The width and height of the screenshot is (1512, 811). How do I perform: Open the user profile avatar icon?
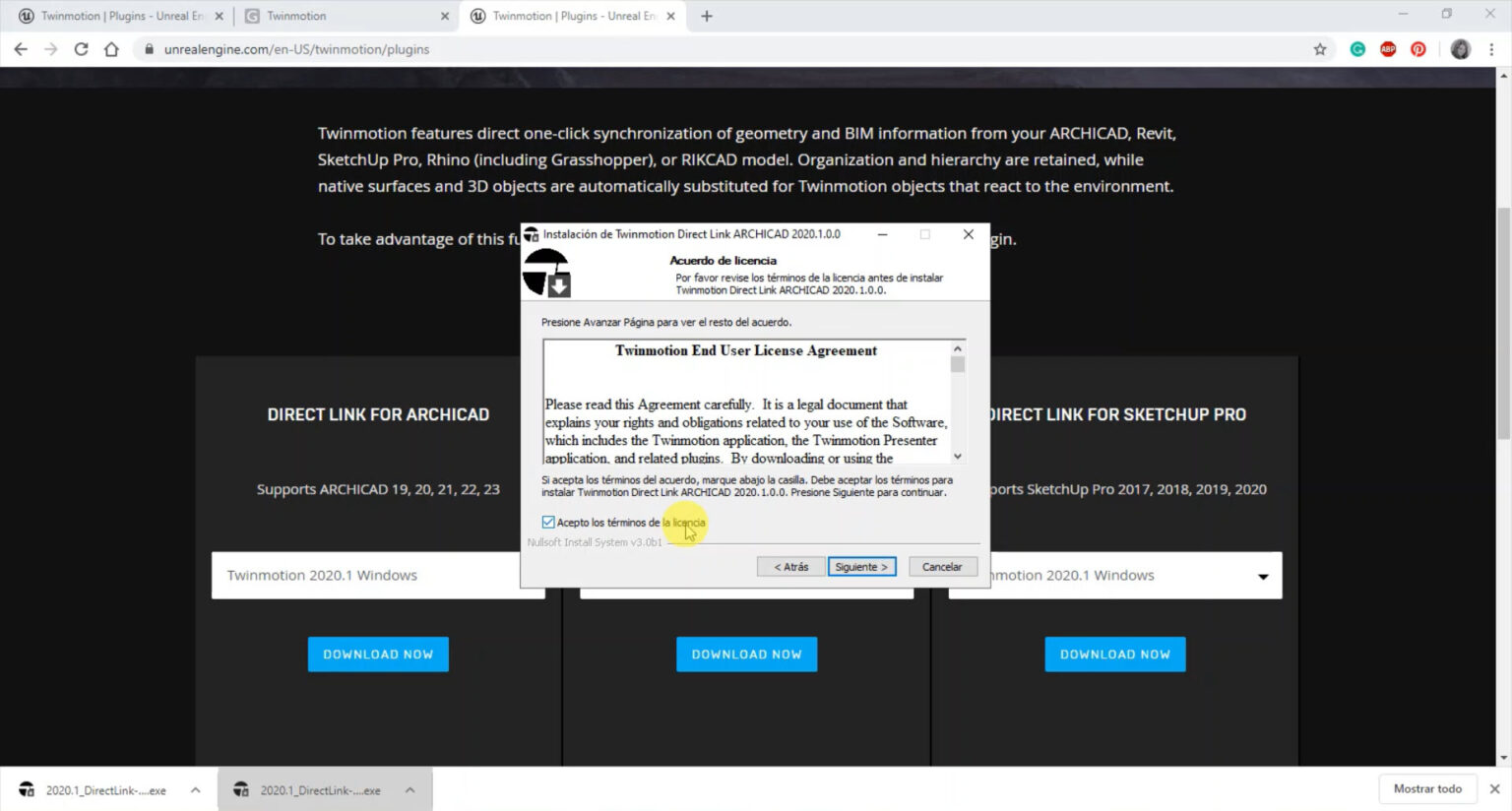coord(1460,49)
